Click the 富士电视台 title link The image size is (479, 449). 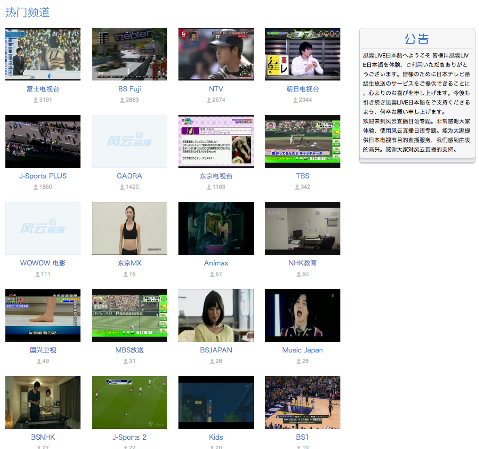click(43, 89)
